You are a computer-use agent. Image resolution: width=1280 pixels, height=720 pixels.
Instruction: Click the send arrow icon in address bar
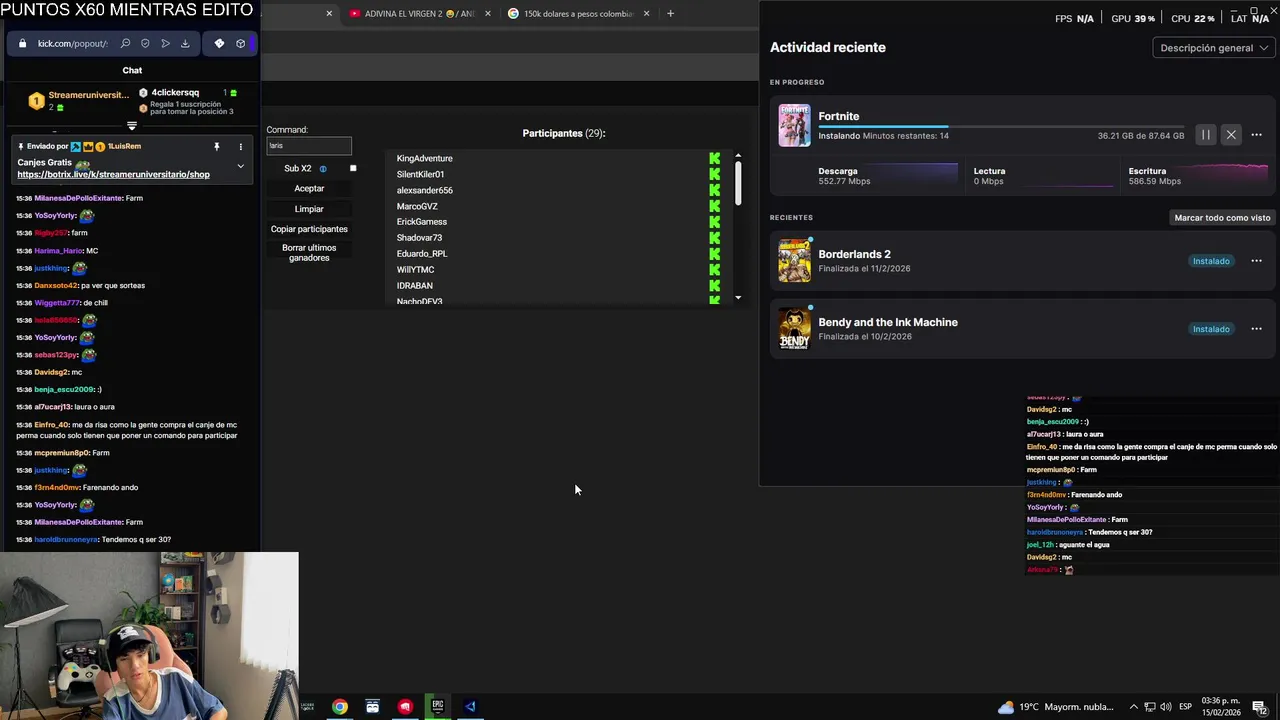(165, 44)
